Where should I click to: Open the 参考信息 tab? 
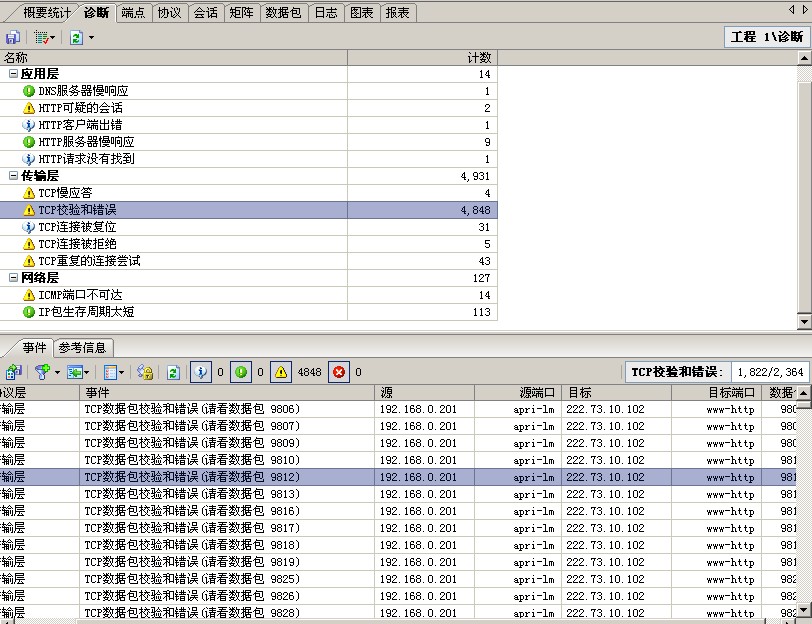click(82, 348)
